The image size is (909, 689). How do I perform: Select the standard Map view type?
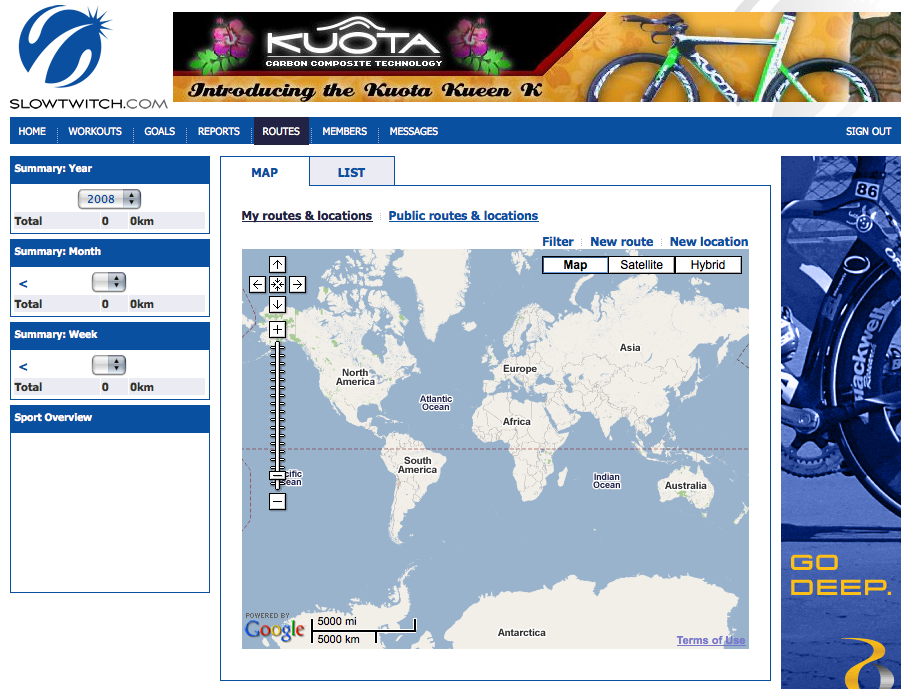575,265
